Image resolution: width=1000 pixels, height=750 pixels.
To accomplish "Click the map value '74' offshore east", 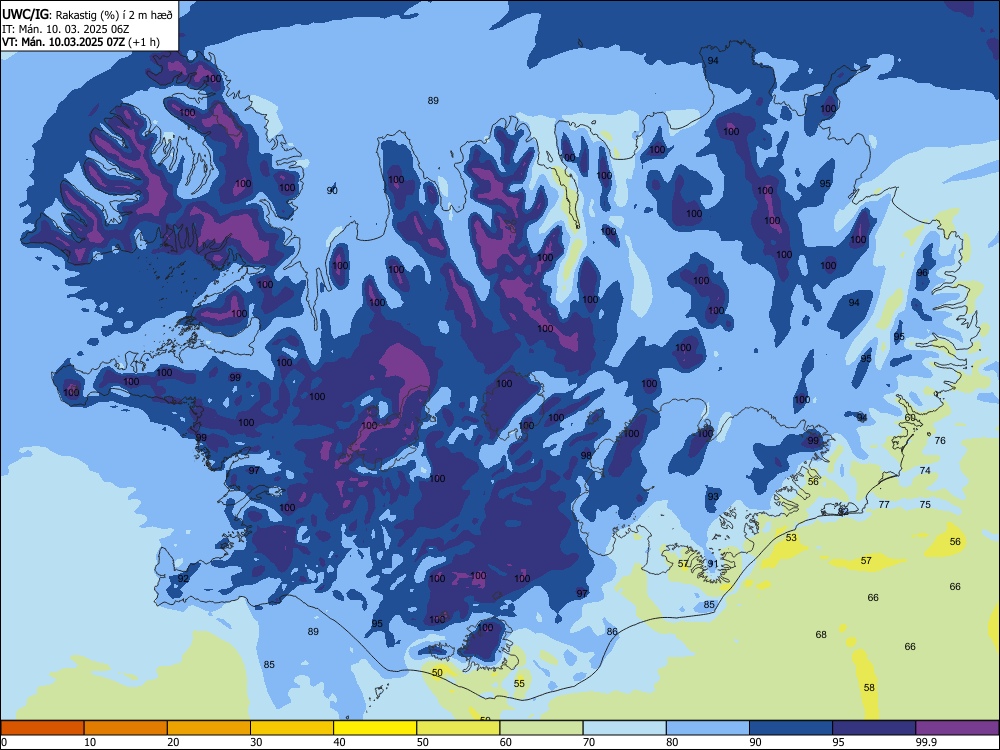I will coord(925,471).
